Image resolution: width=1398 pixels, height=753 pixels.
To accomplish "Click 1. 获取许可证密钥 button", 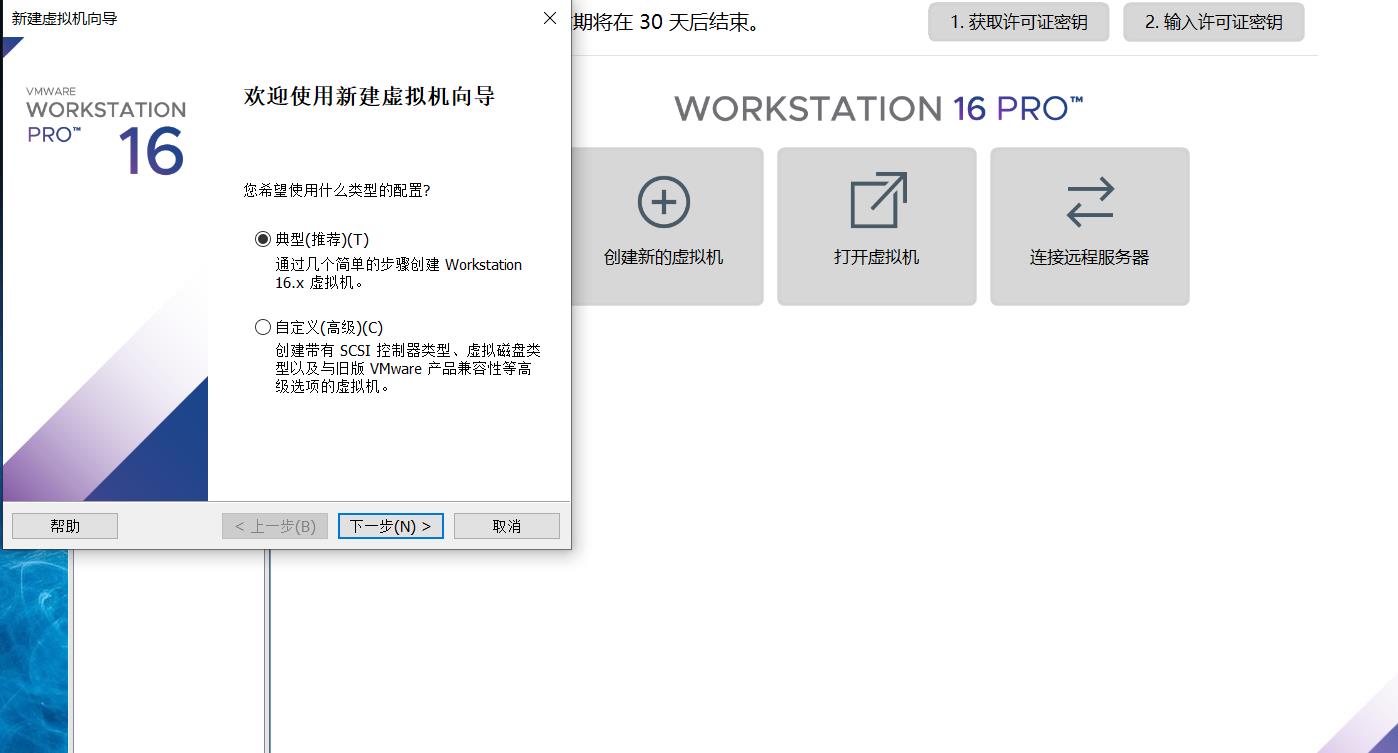I will pyautogui.click(x=1018, y=22).
